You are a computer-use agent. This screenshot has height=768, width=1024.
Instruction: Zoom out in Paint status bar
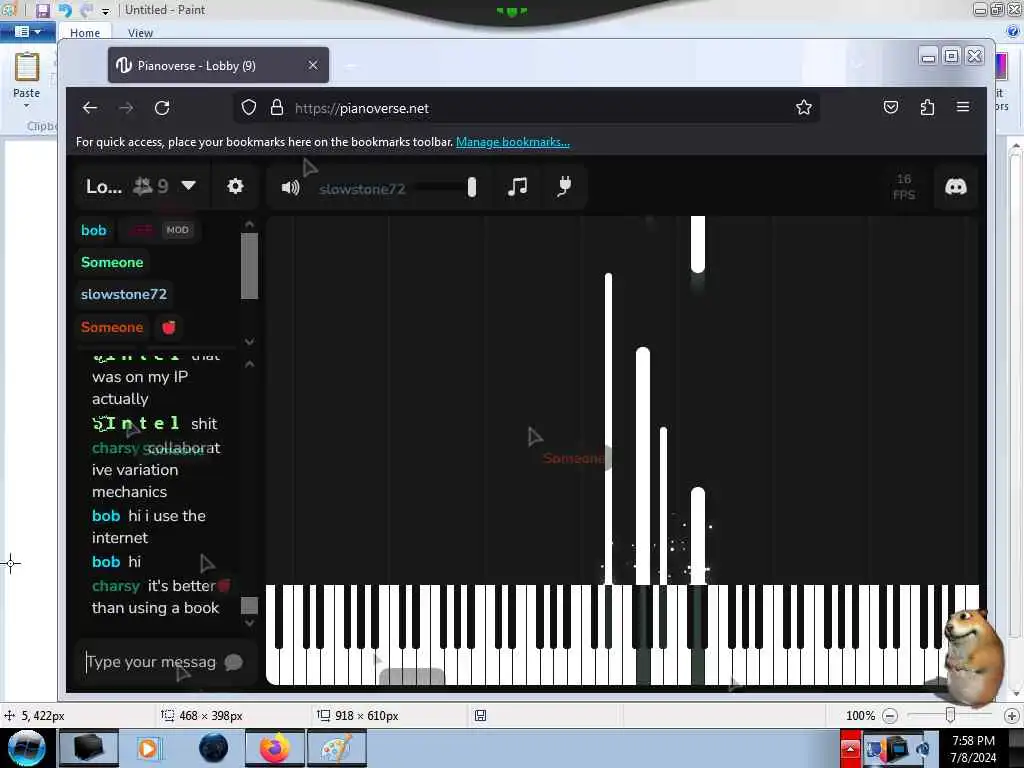pyautogui.click(x=889, y=716)
